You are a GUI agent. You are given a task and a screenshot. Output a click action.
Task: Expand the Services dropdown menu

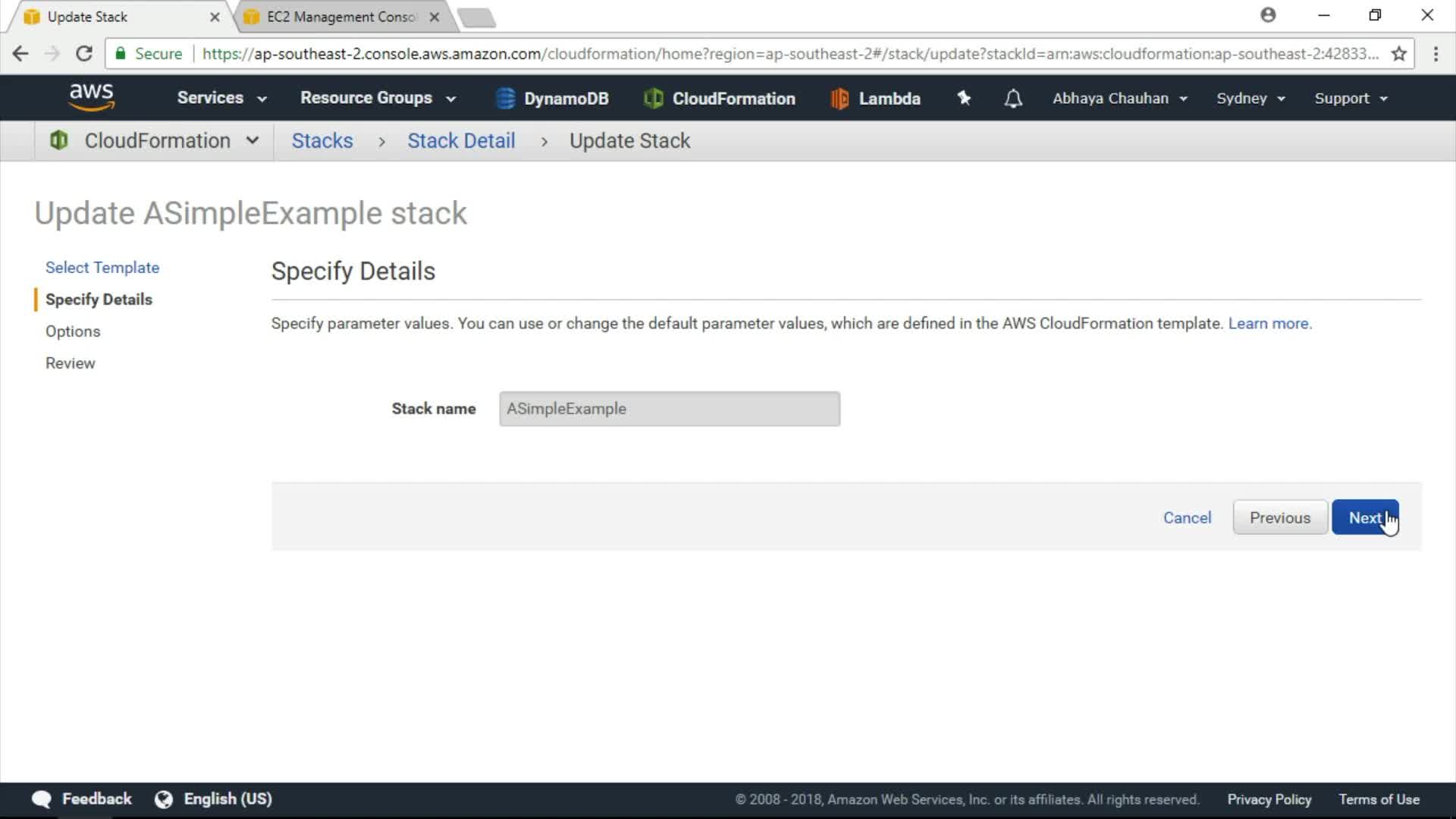(221, 98)
